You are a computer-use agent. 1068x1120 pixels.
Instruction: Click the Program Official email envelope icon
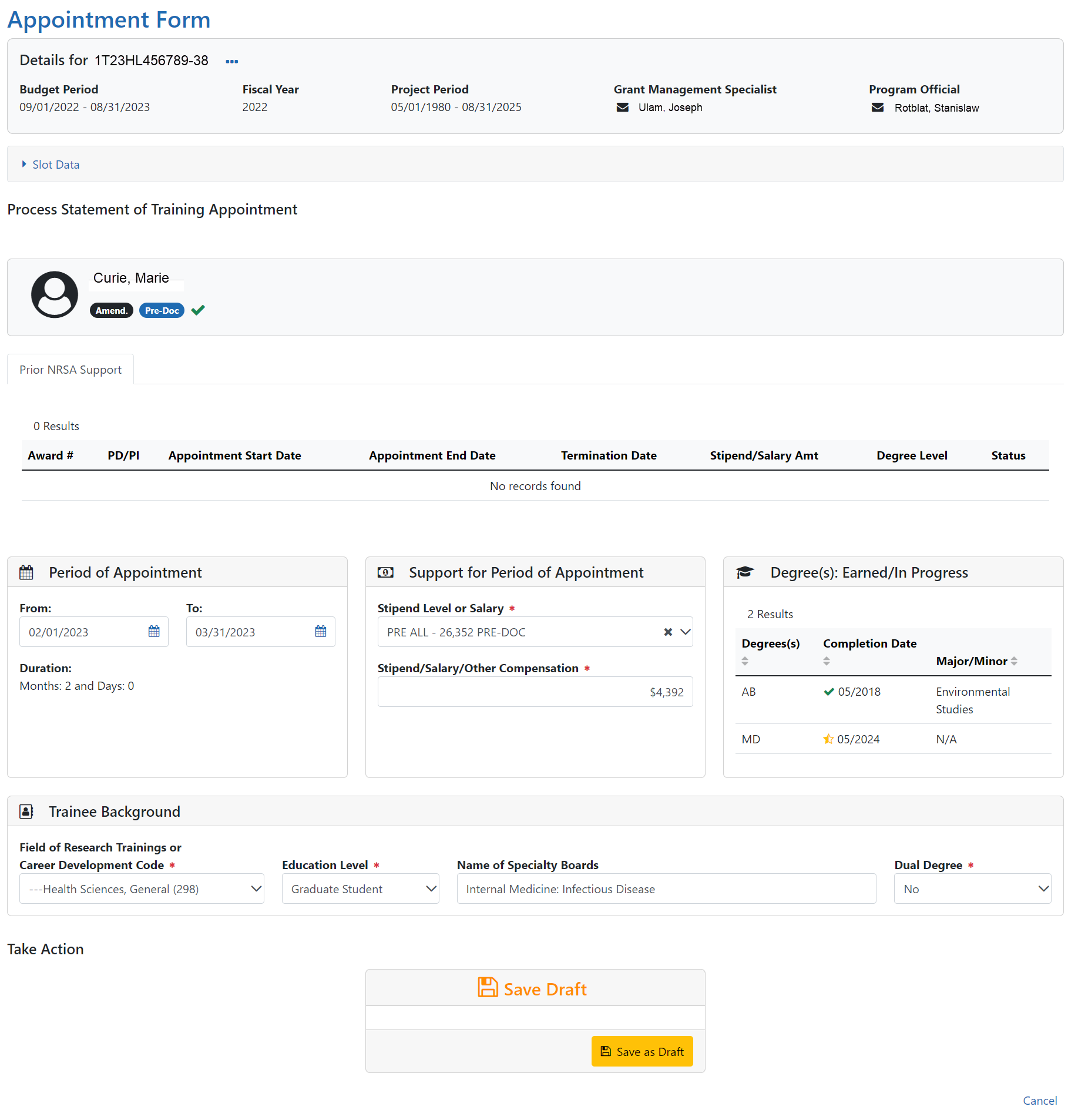(x=877, y=108)
